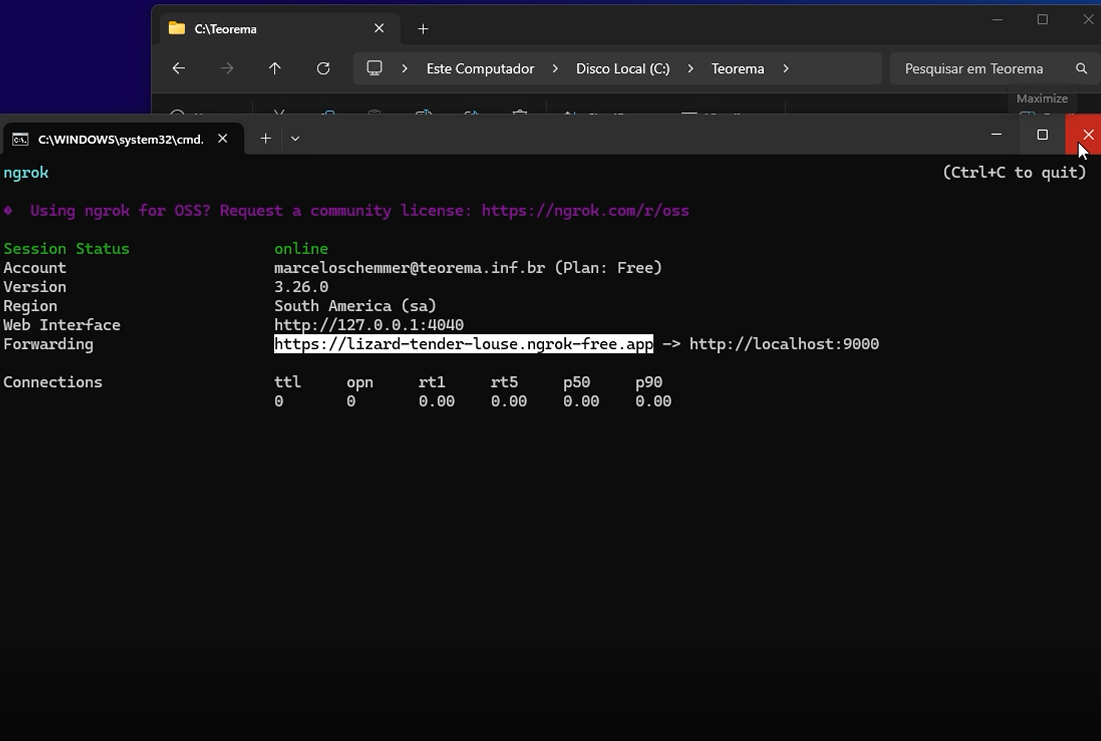The image size is (1101, 741).
Task: Click the search magnifier in Explorer
Action: [1081, 68]
